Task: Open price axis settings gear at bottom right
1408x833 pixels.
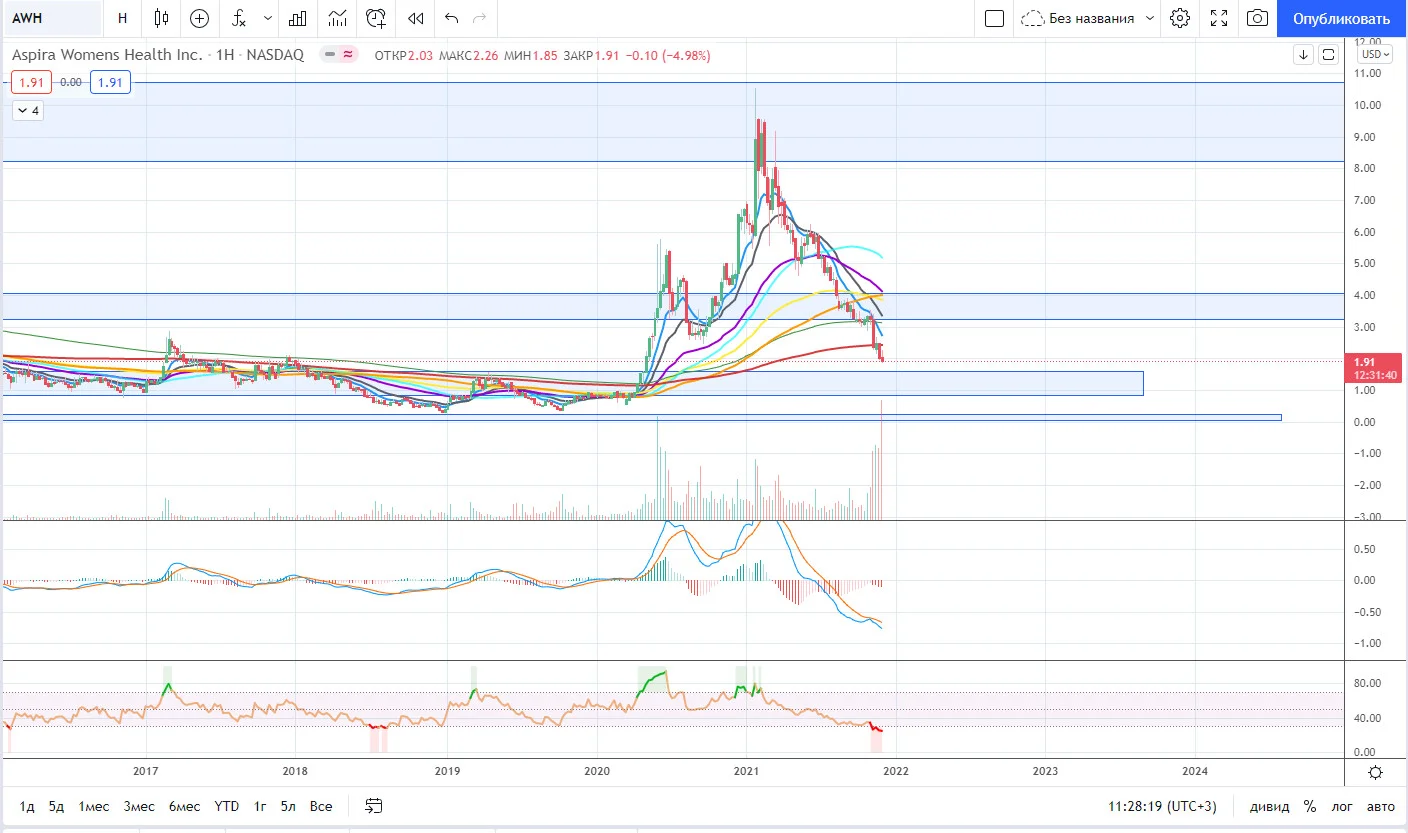Action: coord(1376,772)
